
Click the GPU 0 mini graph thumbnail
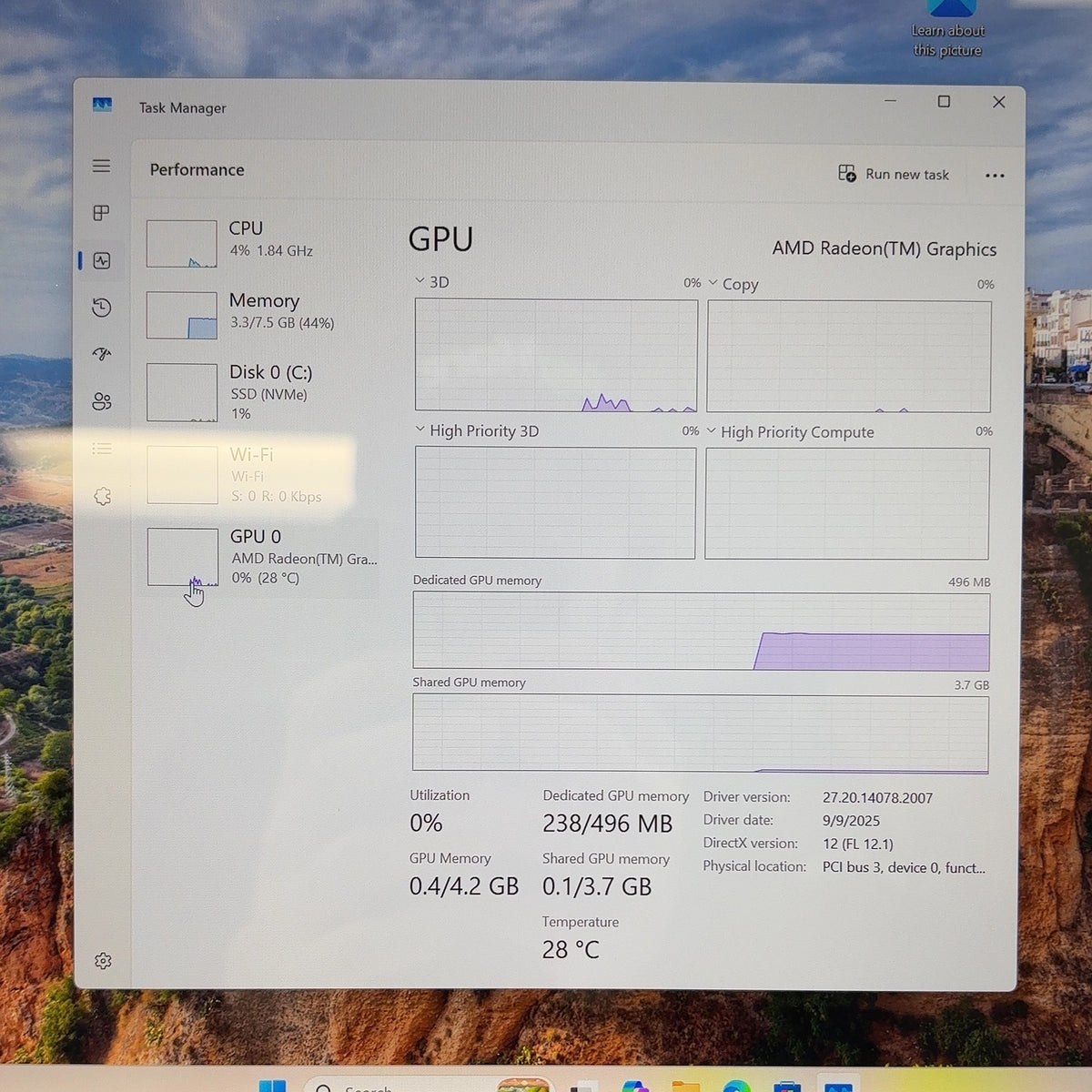183,557
